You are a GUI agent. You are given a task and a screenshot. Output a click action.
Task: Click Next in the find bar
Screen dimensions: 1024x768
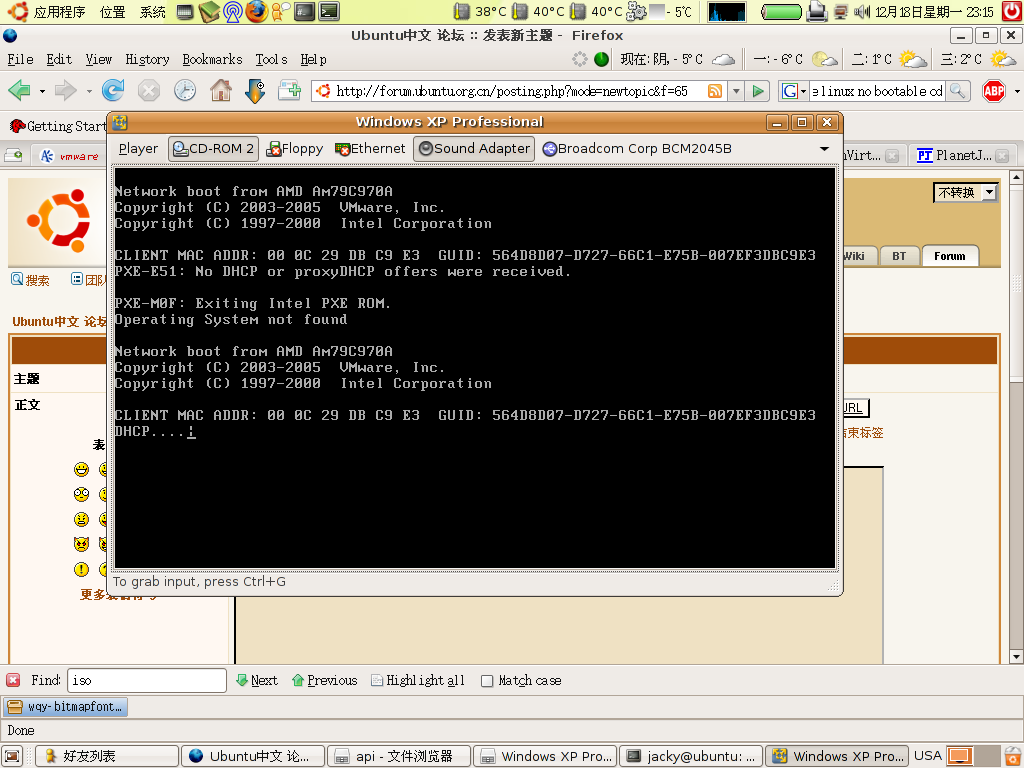(x=257, y=680)
